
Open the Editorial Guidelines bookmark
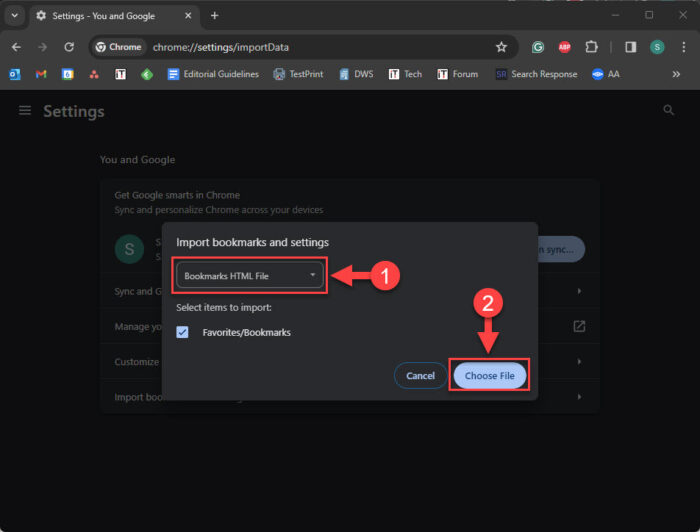pos(213,74)
